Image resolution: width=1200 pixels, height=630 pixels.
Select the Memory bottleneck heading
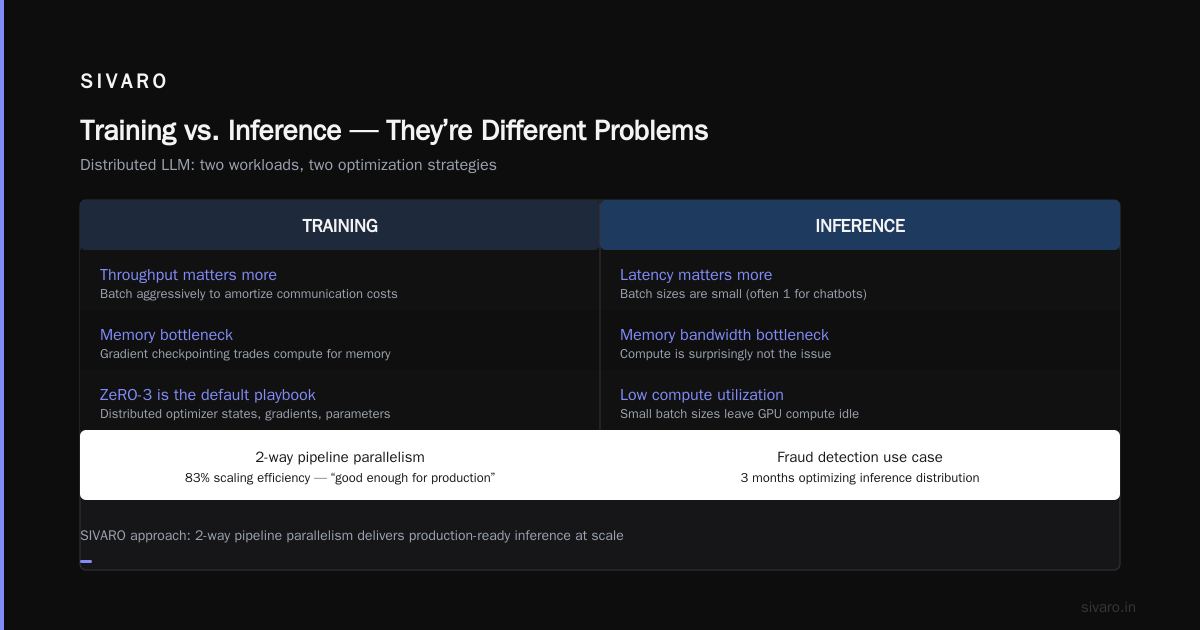[x=166, y=335]
